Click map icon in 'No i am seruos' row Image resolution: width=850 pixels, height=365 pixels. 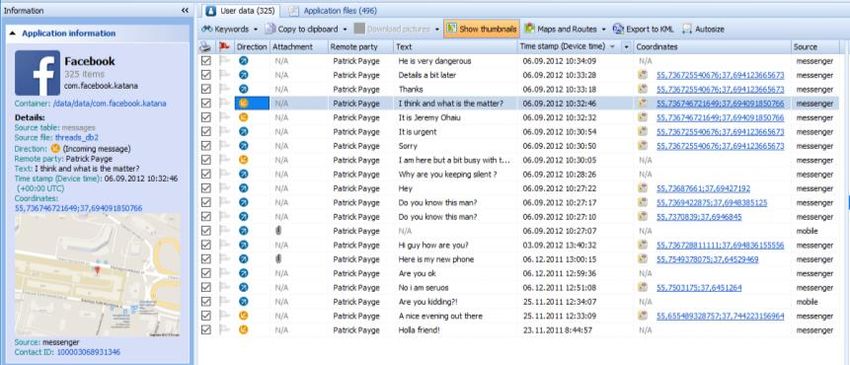click(x=643, y=287)
